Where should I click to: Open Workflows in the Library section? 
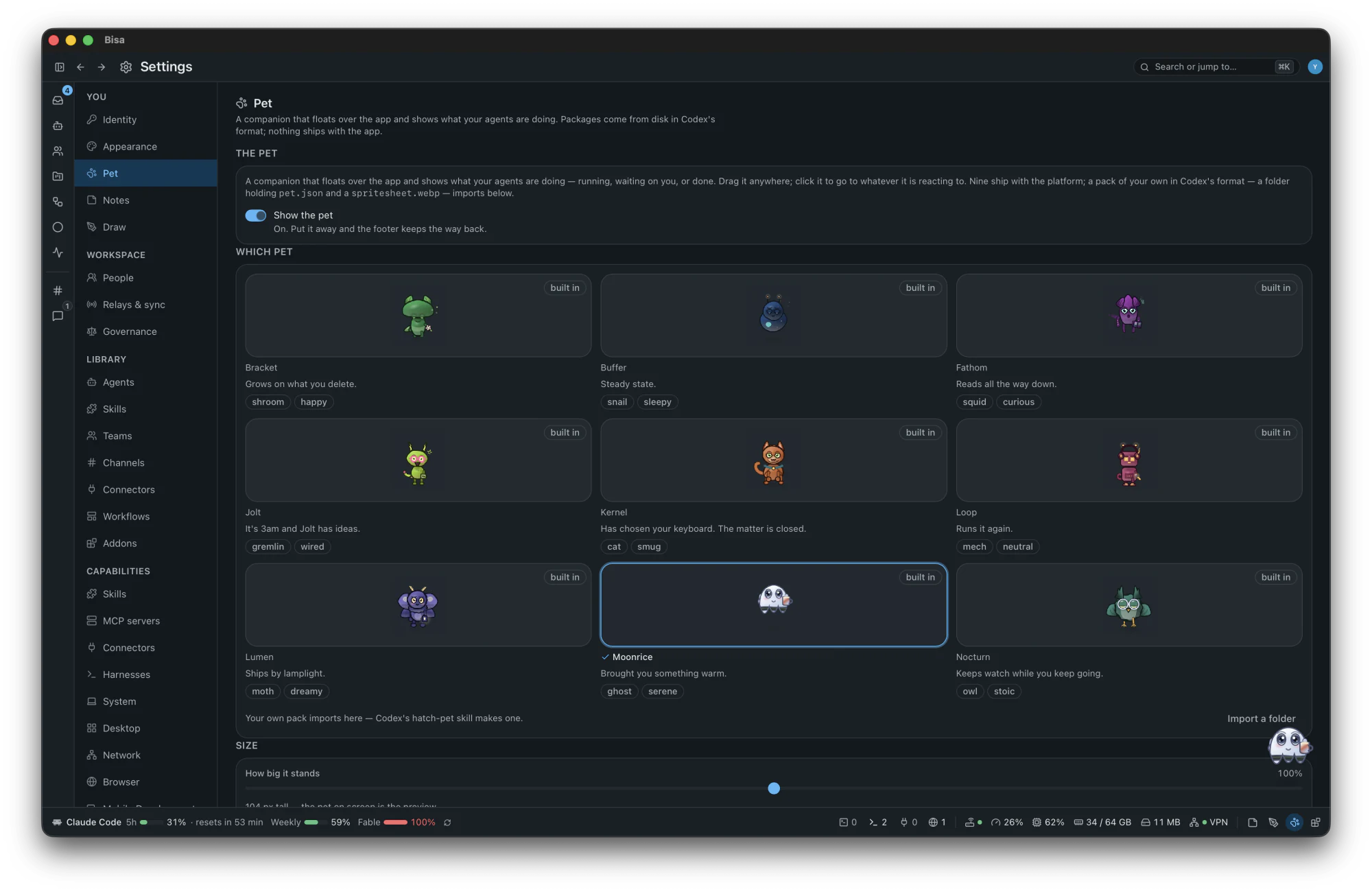coord(145,516)
